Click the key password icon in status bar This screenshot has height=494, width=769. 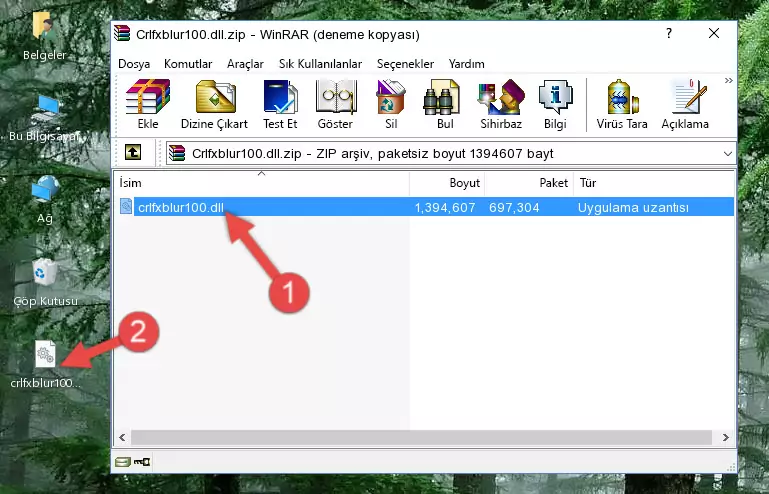(x=142, y=462)
